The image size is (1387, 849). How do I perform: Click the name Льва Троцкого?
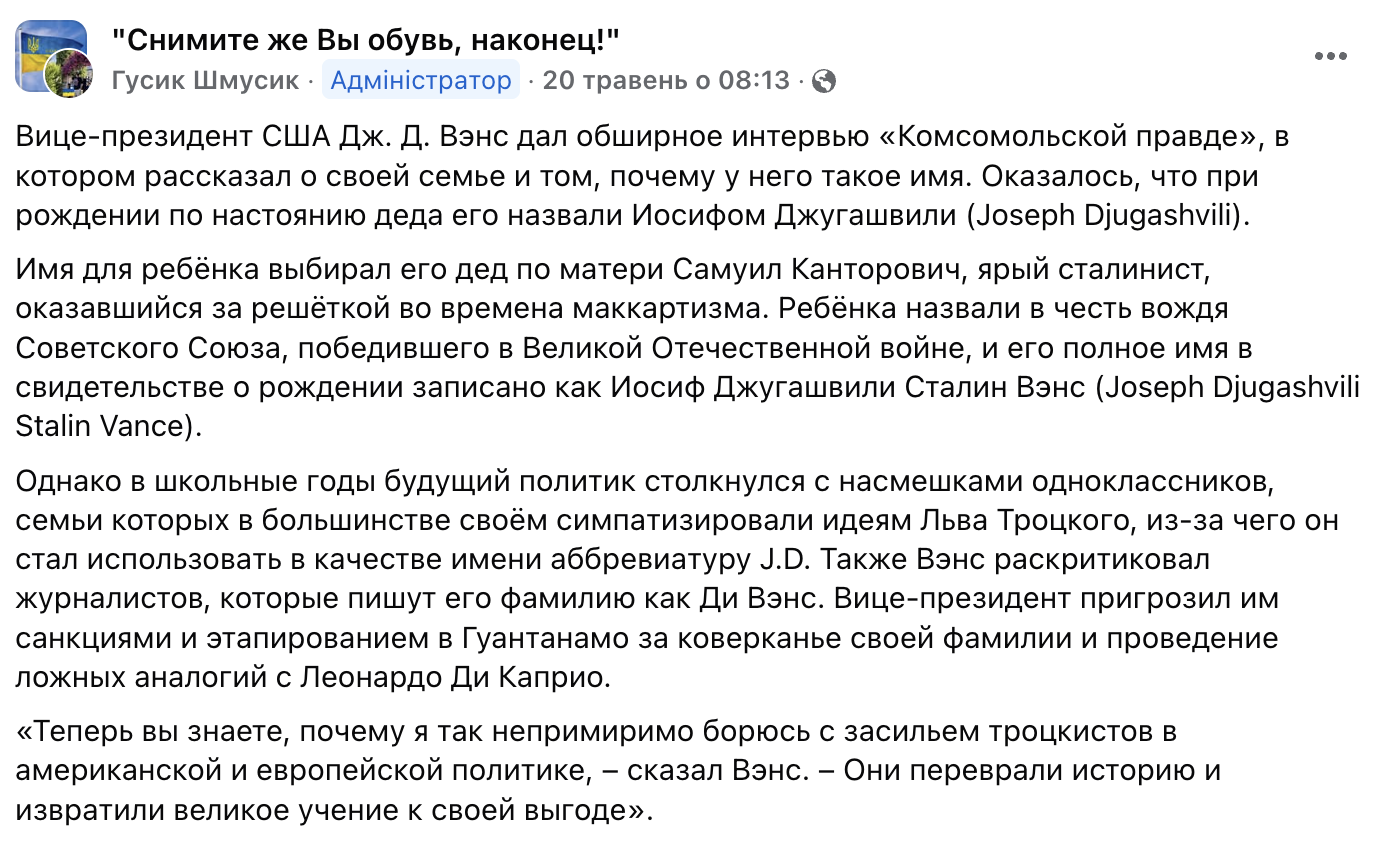pos(1010,520)
